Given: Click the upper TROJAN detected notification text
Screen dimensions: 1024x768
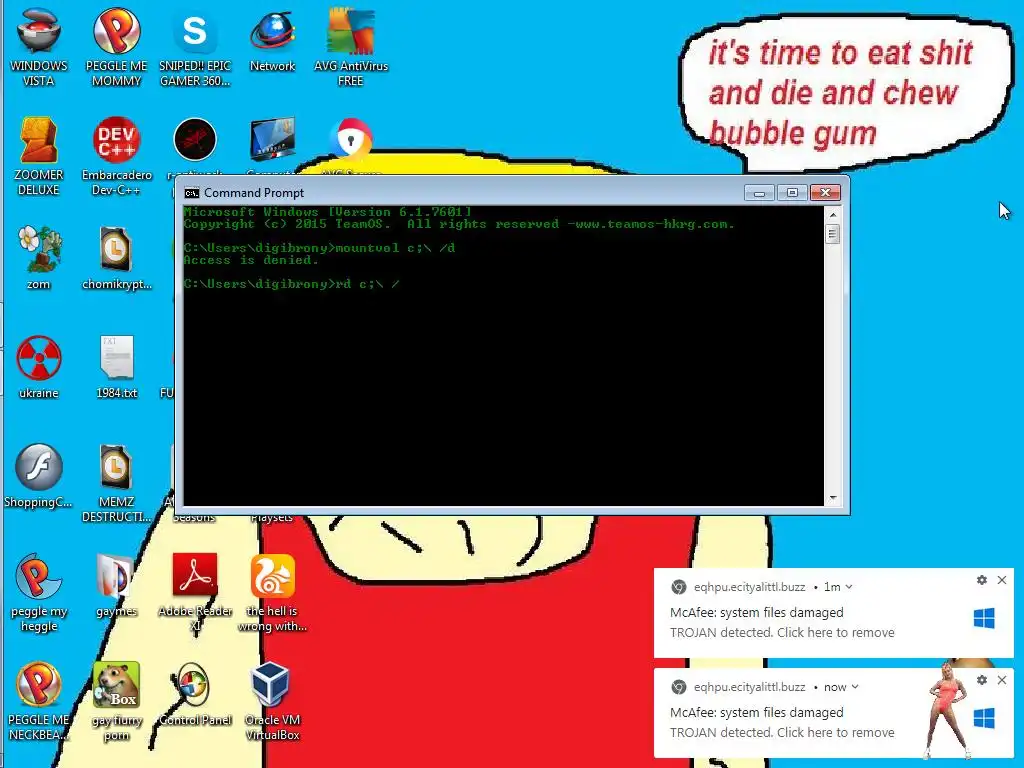Looking at the screenshot, I should 782,632.
